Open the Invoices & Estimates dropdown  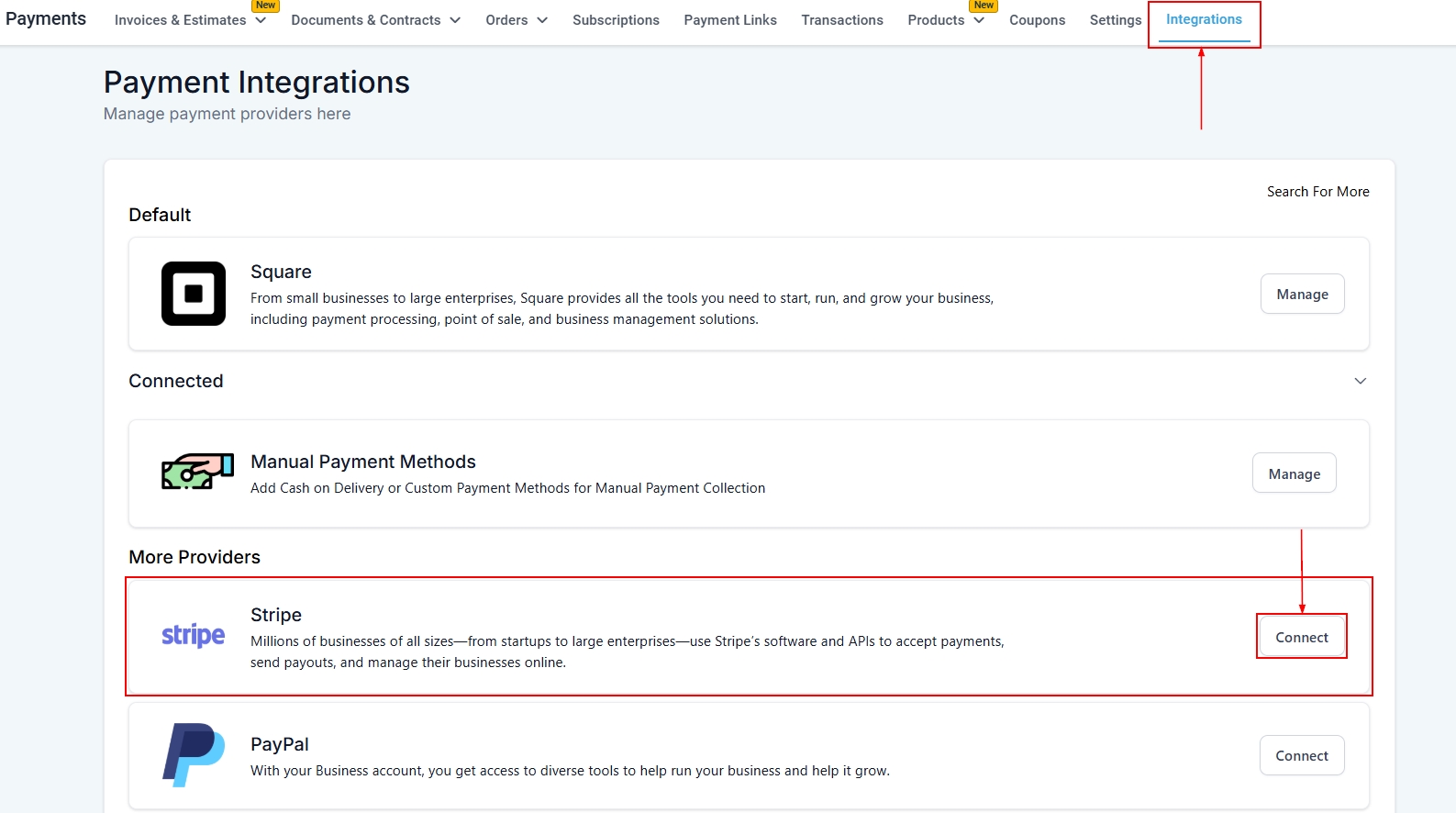tap(189, 20)
